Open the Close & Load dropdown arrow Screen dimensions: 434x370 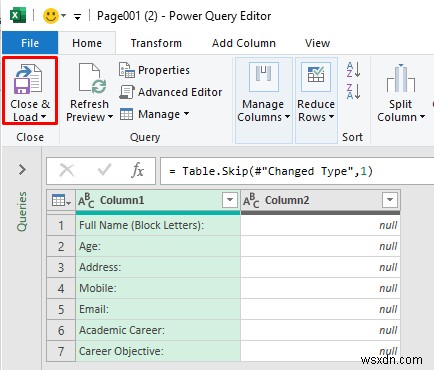[44, 117]
